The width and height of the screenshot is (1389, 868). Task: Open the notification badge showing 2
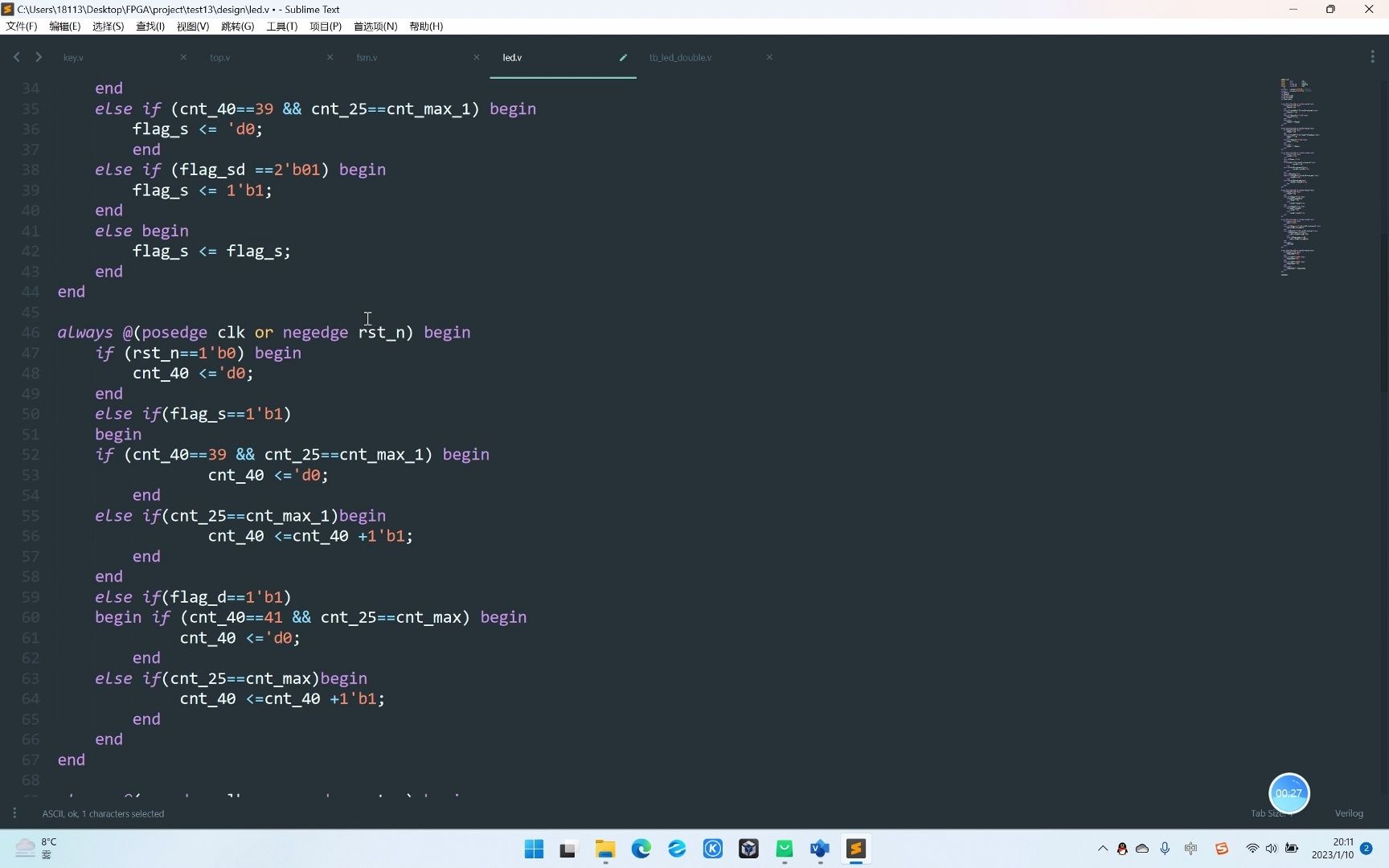(1366, 849)
